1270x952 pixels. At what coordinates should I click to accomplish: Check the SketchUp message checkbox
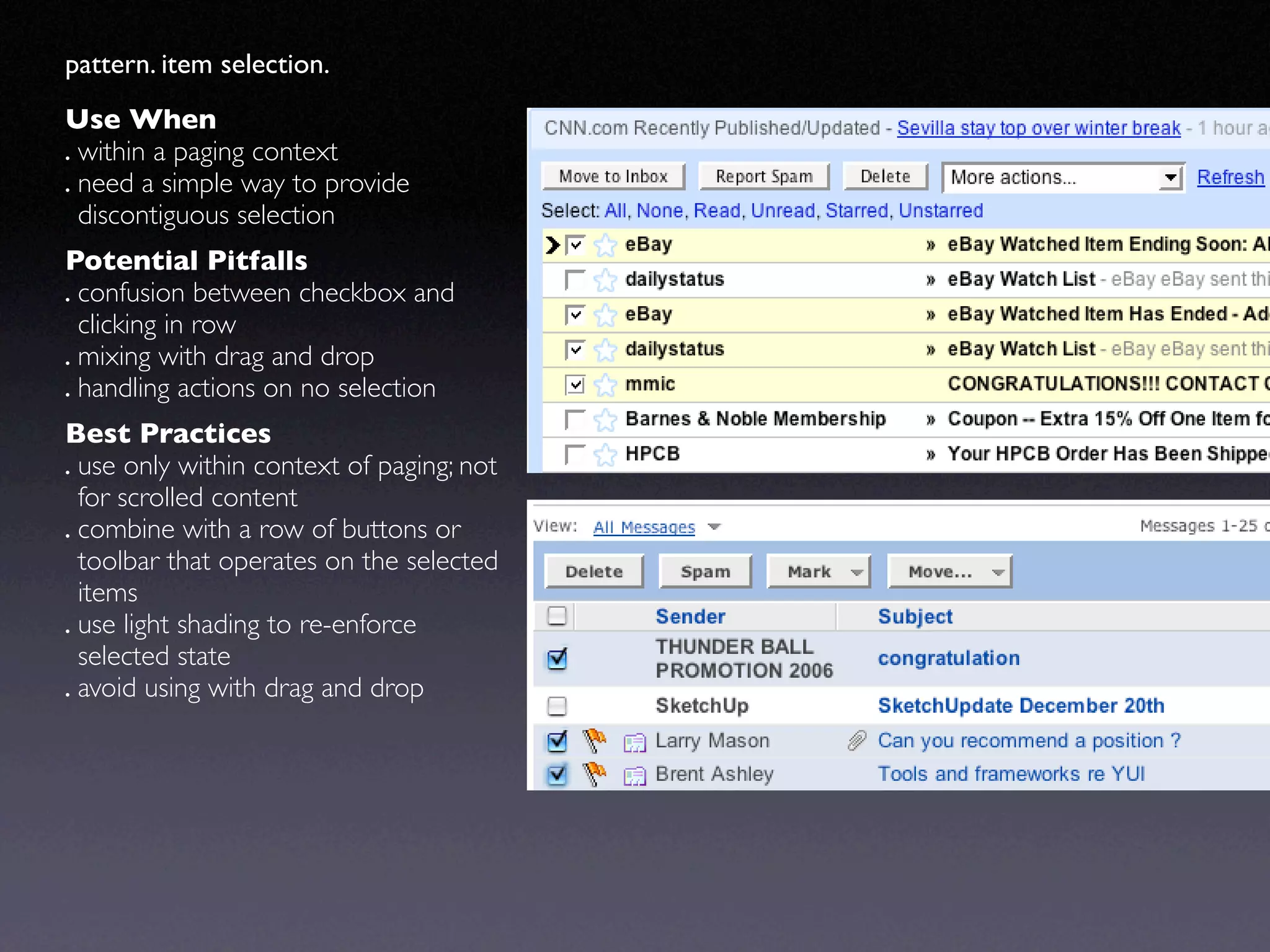point(557,705)
